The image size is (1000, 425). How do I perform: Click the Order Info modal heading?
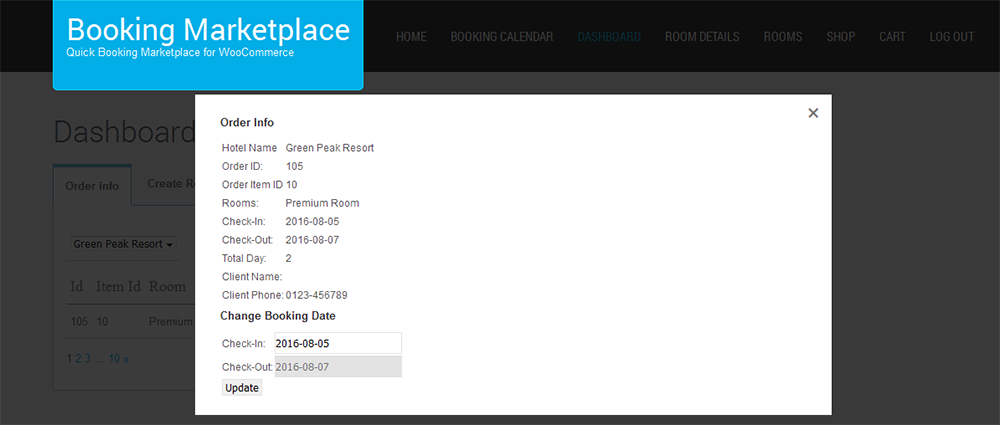pyautogui.click(x=247, y=123)
